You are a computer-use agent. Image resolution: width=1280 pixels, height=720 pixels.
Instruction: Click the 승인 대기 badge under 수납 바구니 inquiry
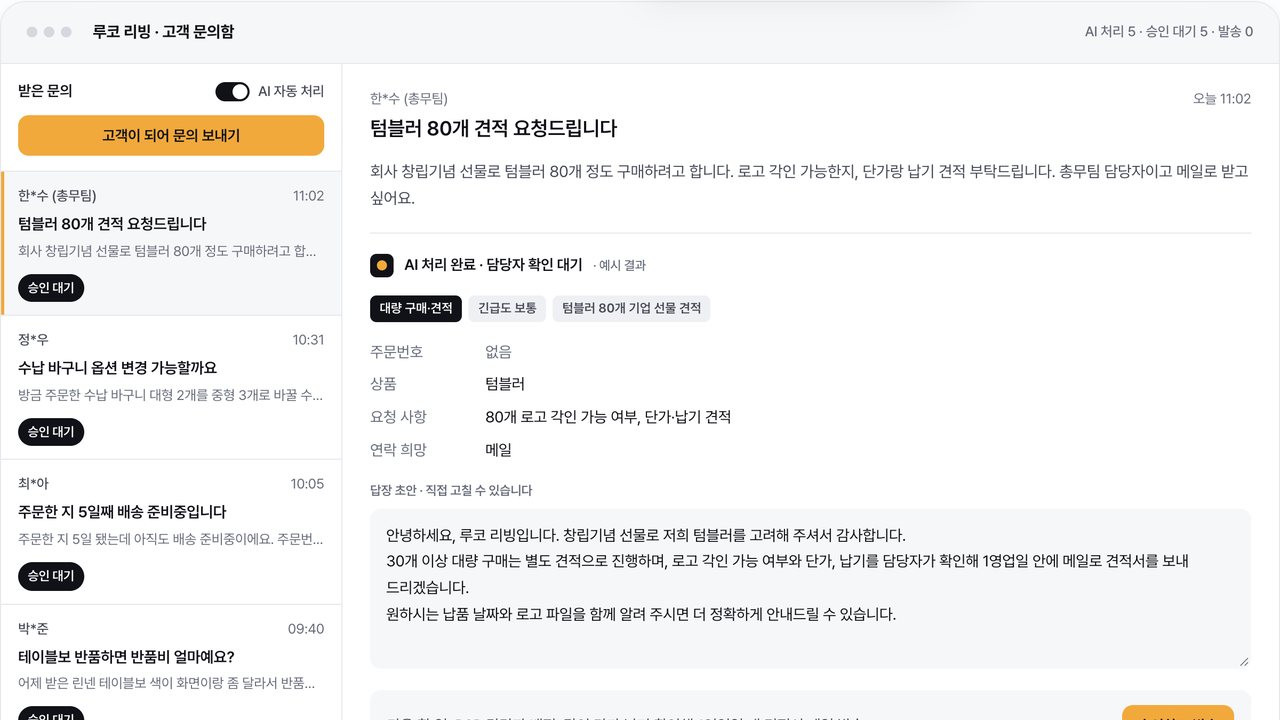51,432
